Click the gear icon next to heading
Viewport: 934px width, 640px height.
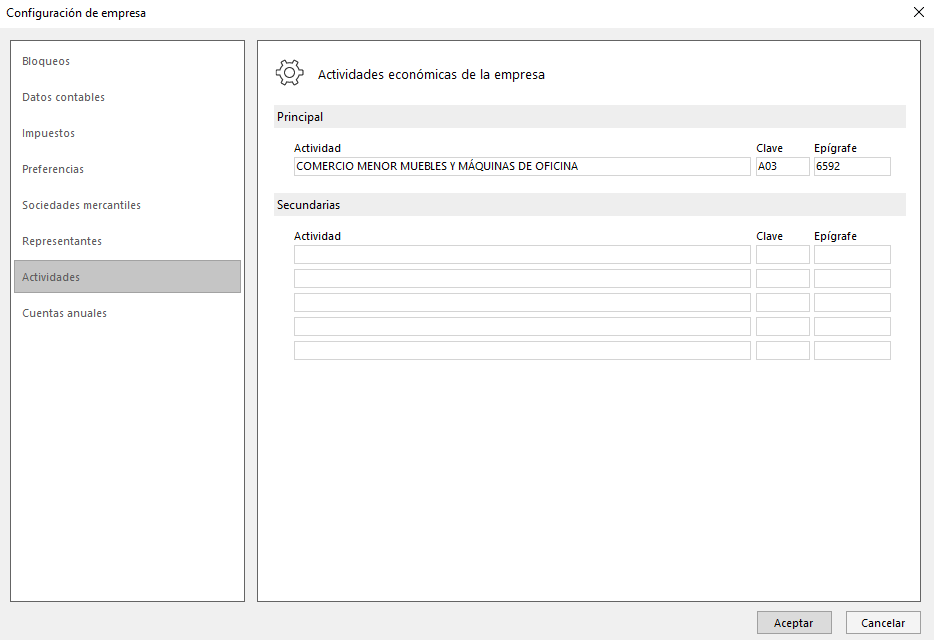click(x=289, y=73)
